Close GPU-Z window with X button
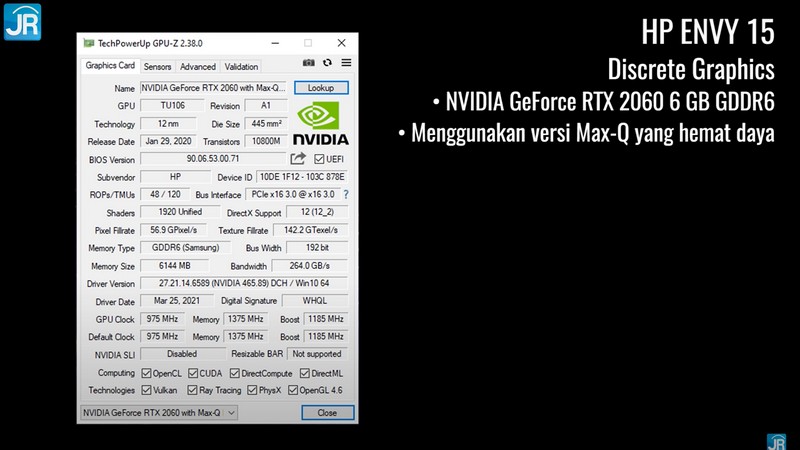Screen dimensions: 800x450 341,43
